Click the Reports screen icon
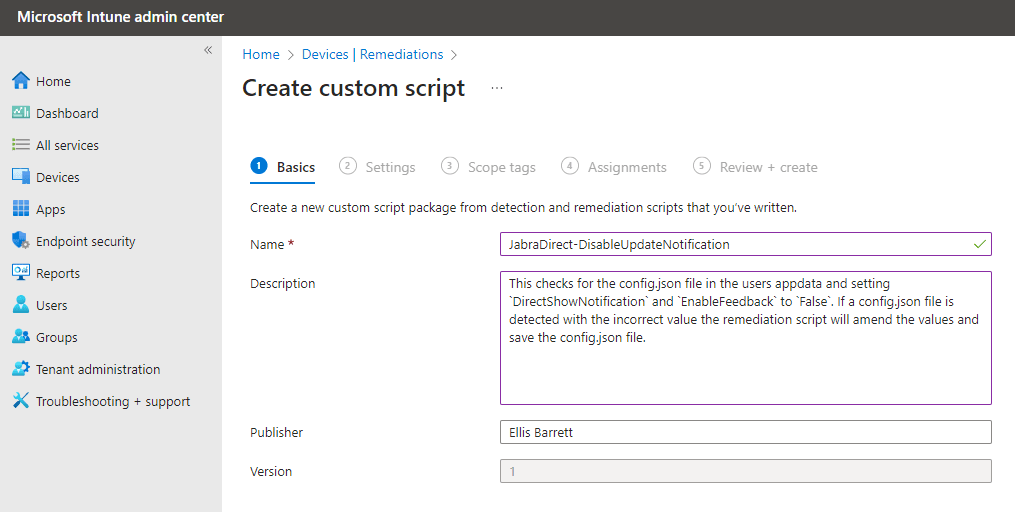Viewport: 1015px width, 512px height. (21, 273)
